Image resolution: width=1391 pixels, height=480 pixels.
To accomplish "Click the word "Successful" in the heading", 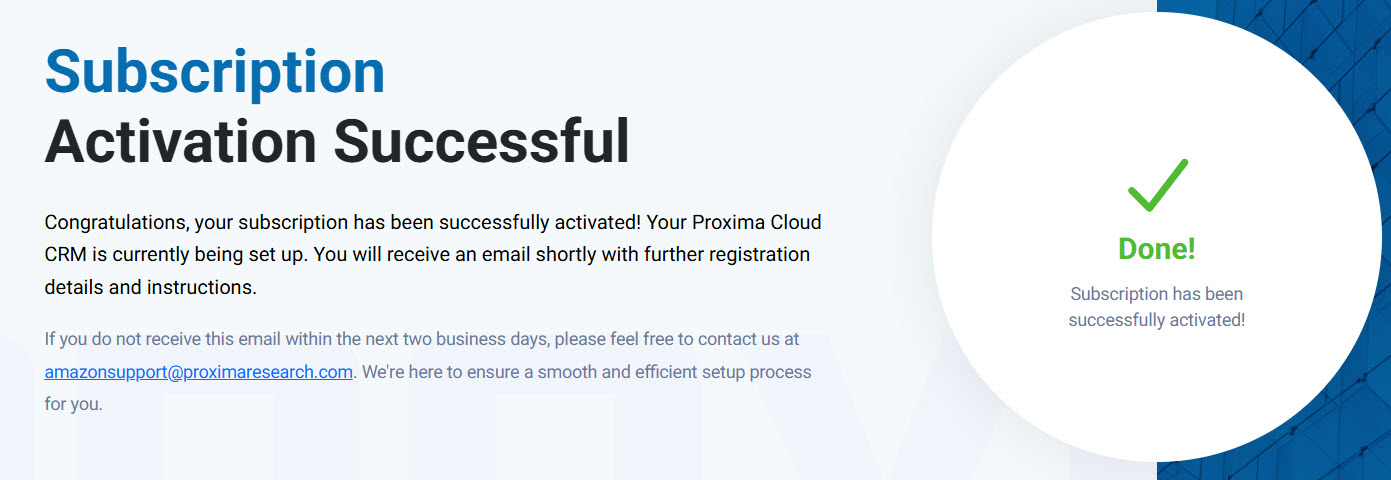I will point(481,141).
